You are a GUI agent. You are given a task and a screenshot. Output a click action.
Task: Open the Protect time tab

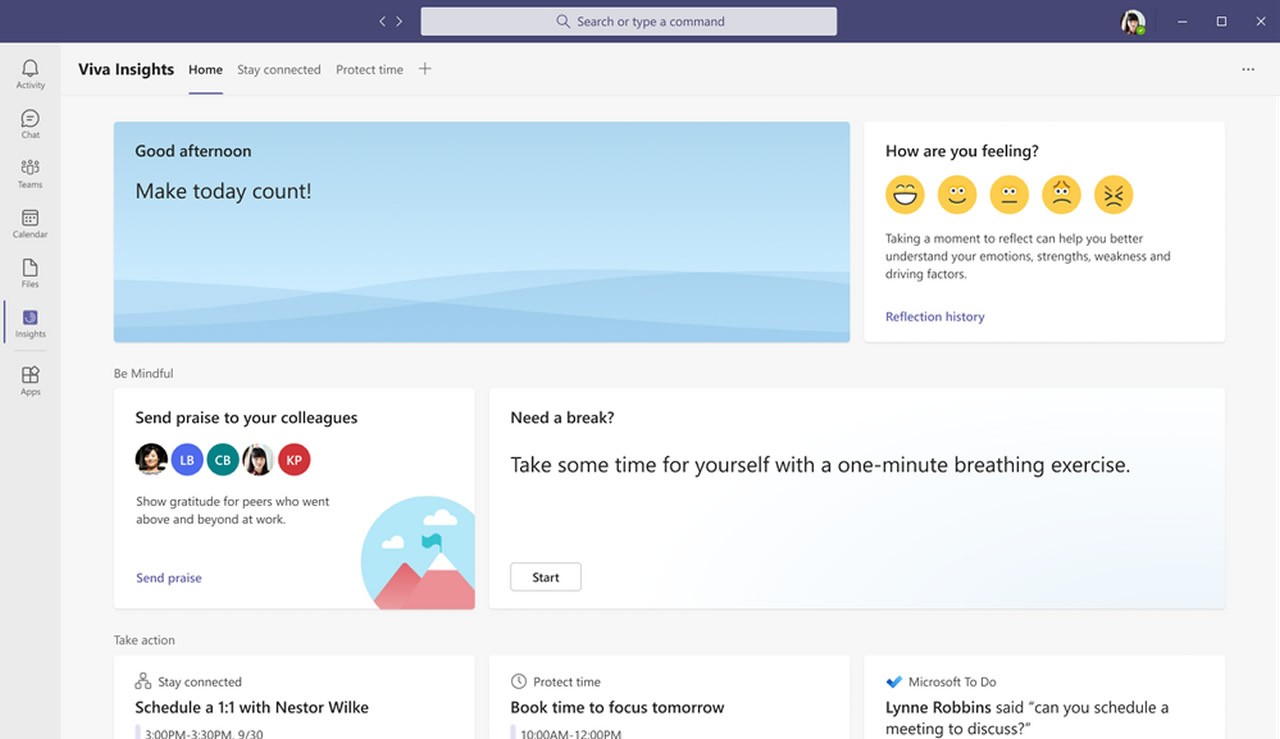369,69
